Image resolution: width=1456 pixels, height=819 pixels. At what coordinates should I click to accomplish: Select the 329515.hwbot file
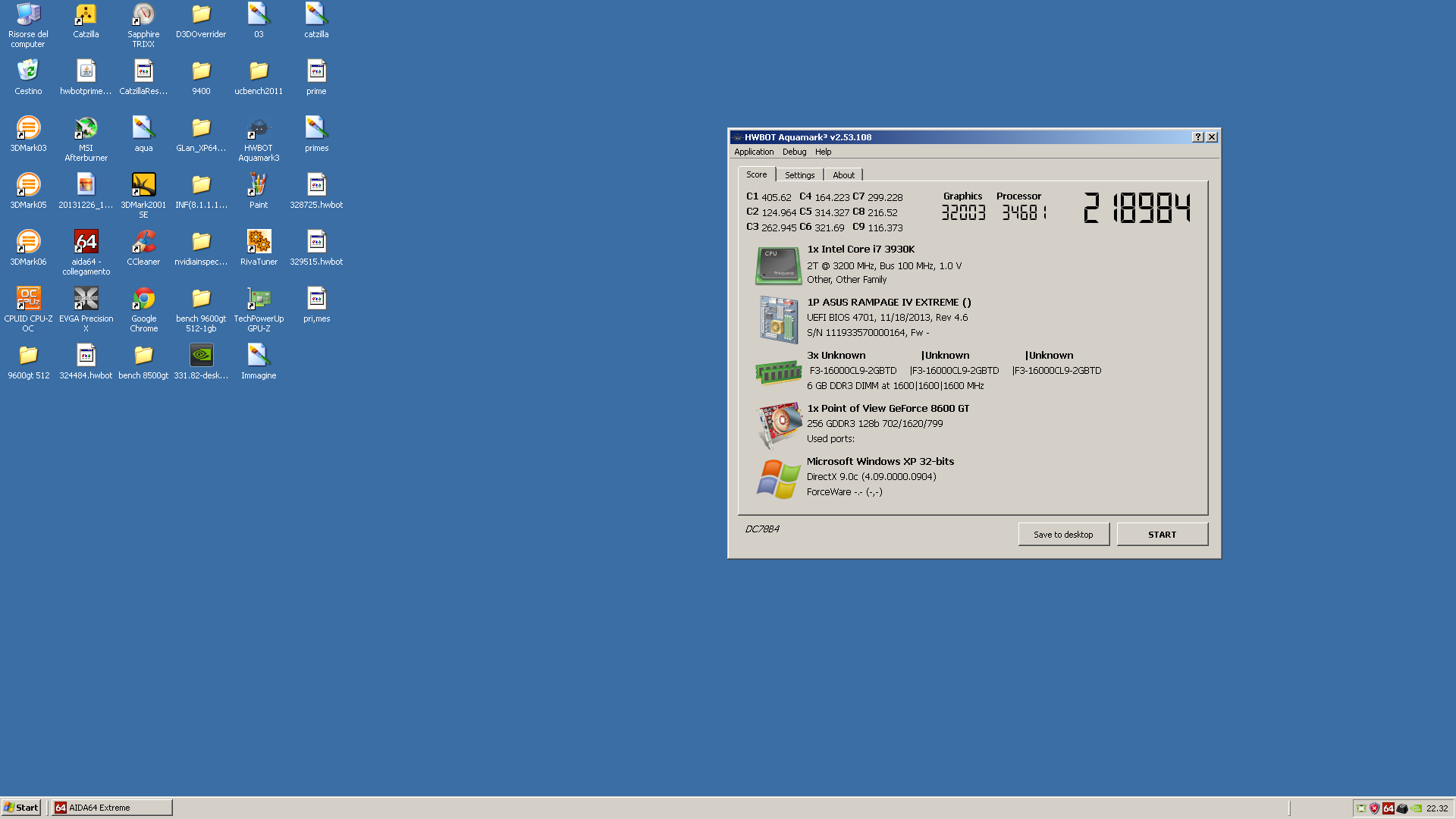pos(316,247)
